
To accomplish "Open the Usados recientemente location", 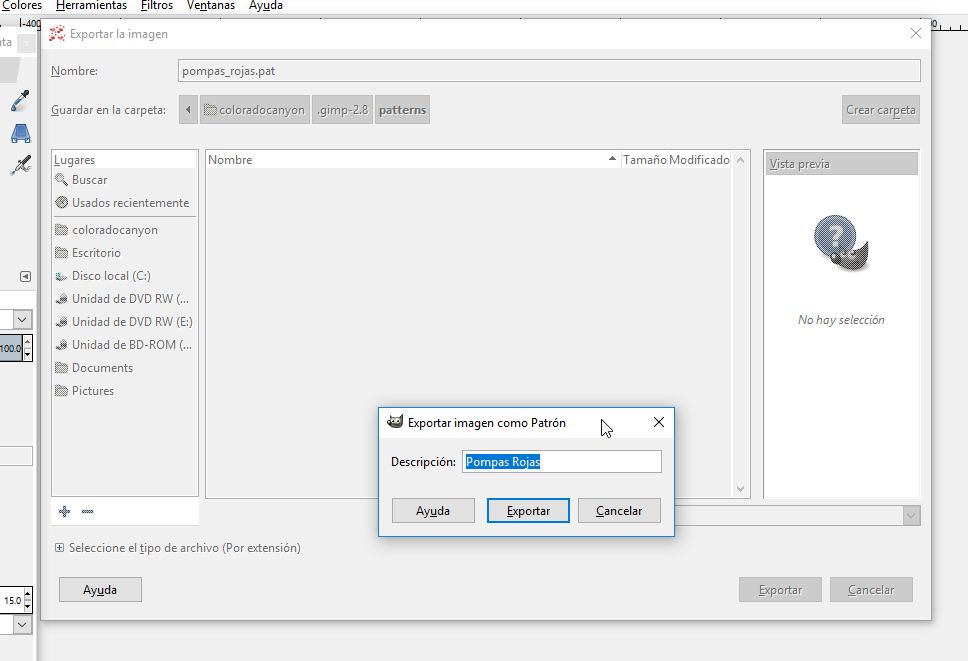I will point(123,203).
